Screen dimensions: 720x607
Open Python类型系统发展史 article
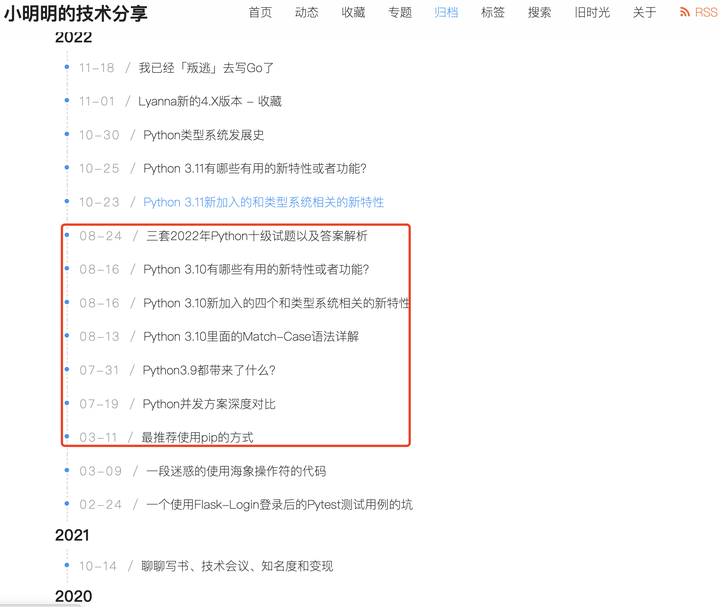coord(203,135)
